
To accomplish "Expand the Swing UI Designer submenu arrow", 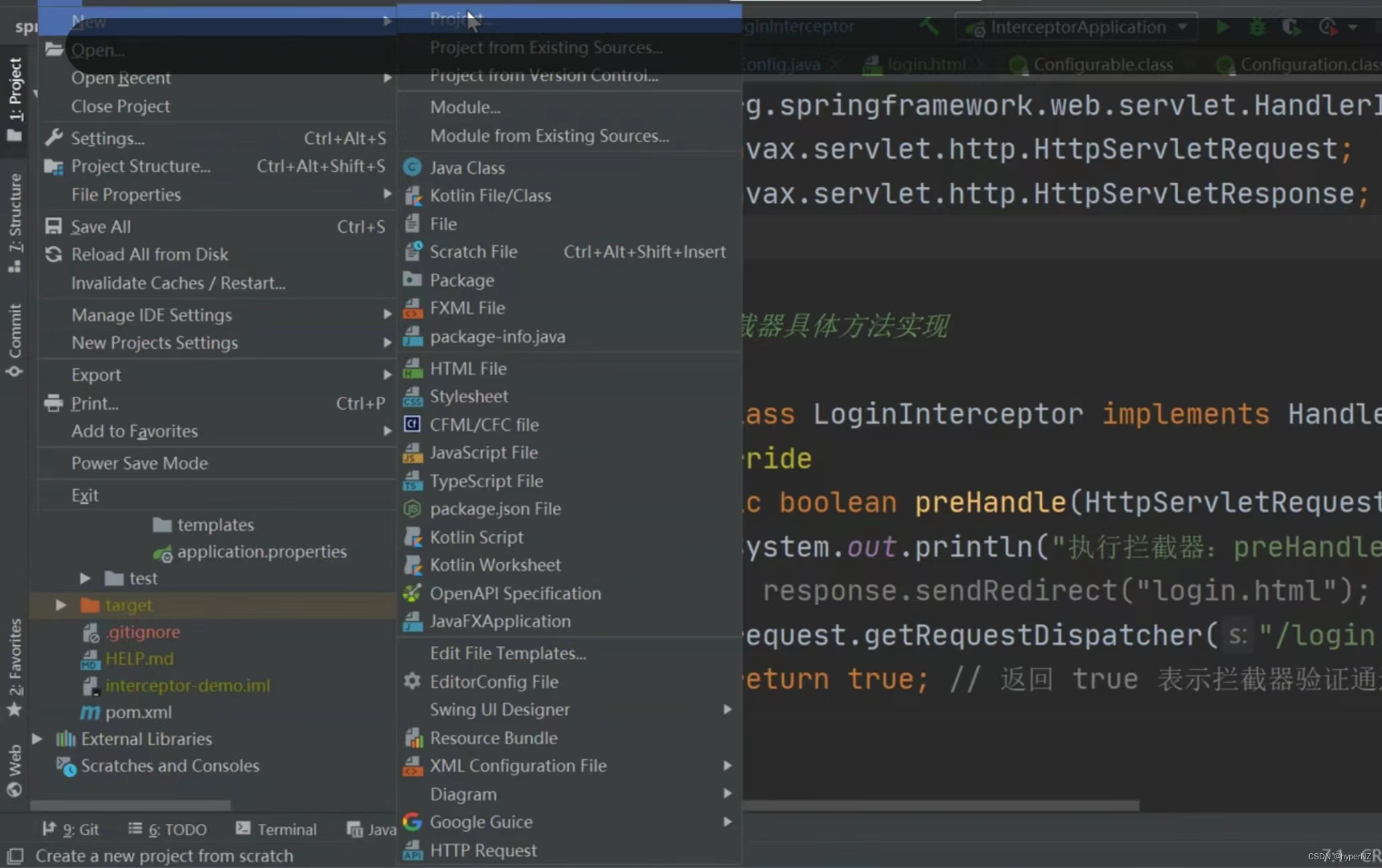I will pos(727,709).
